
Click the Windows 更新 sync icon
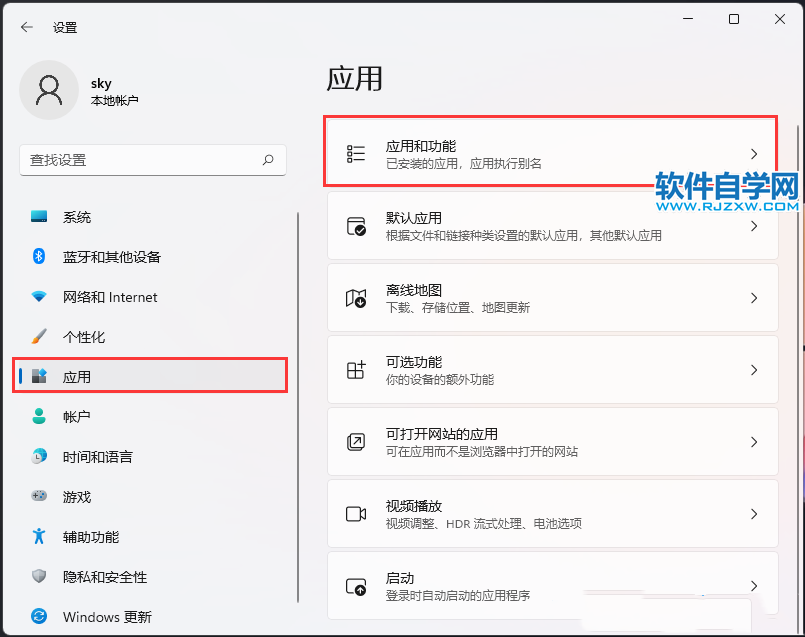click(x=40, y=617)
